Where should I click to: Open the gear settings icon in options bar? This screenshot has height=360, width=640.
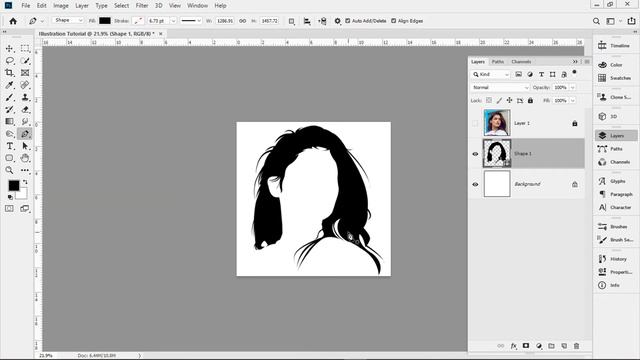pyautogui.click(x=337, y=21)
